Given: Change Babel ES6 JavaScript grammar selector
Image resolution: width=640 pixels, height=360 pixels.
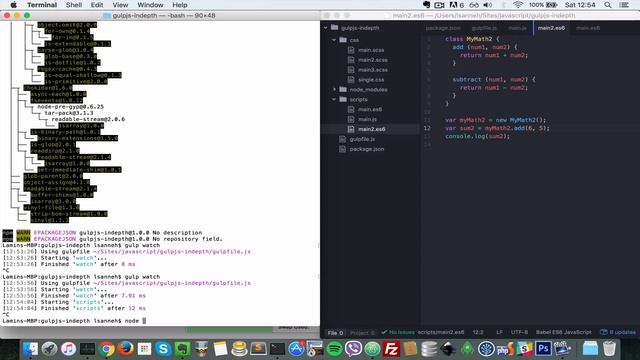Looking at the screenshot, I should 563,332.
